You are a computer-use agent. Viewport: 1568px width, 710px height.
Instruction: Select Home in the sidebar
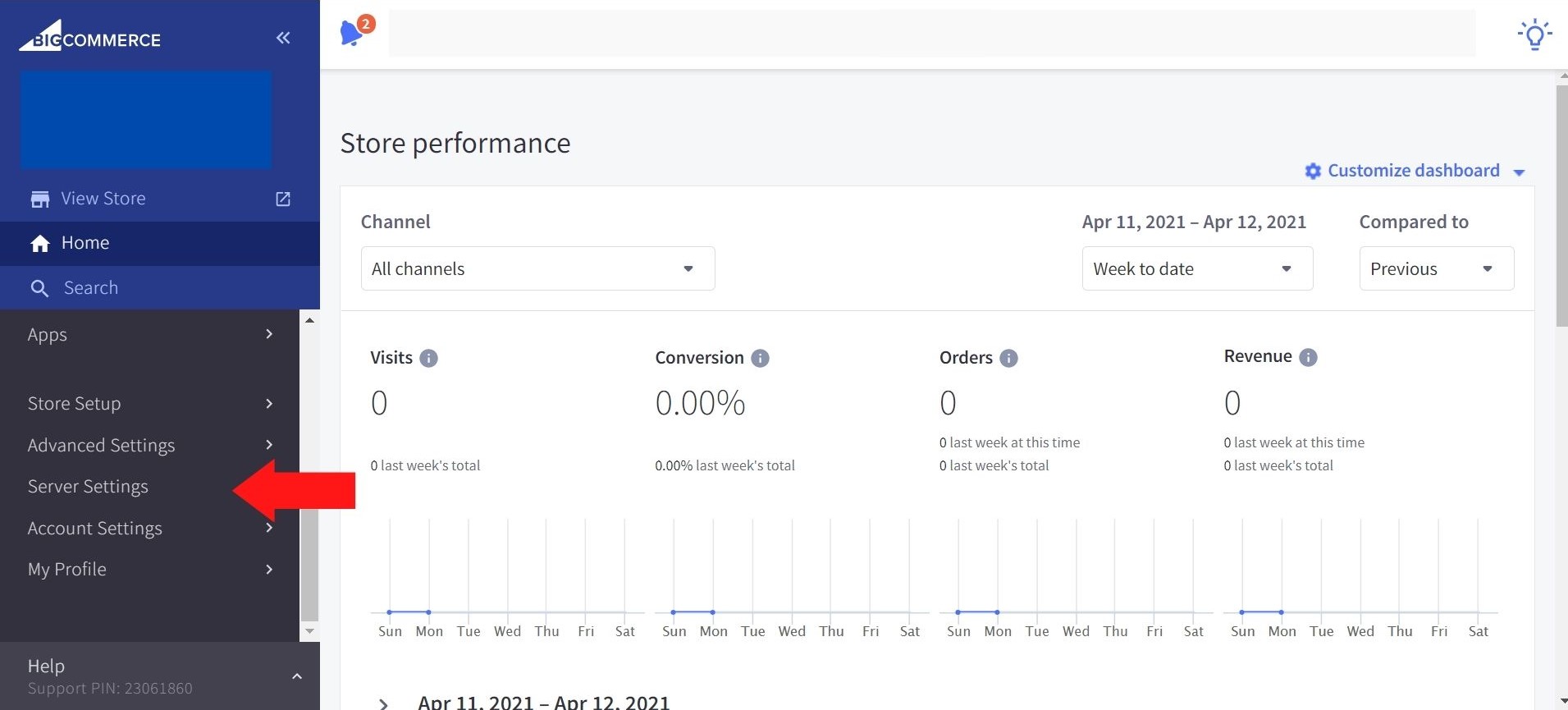pos(85,243)
